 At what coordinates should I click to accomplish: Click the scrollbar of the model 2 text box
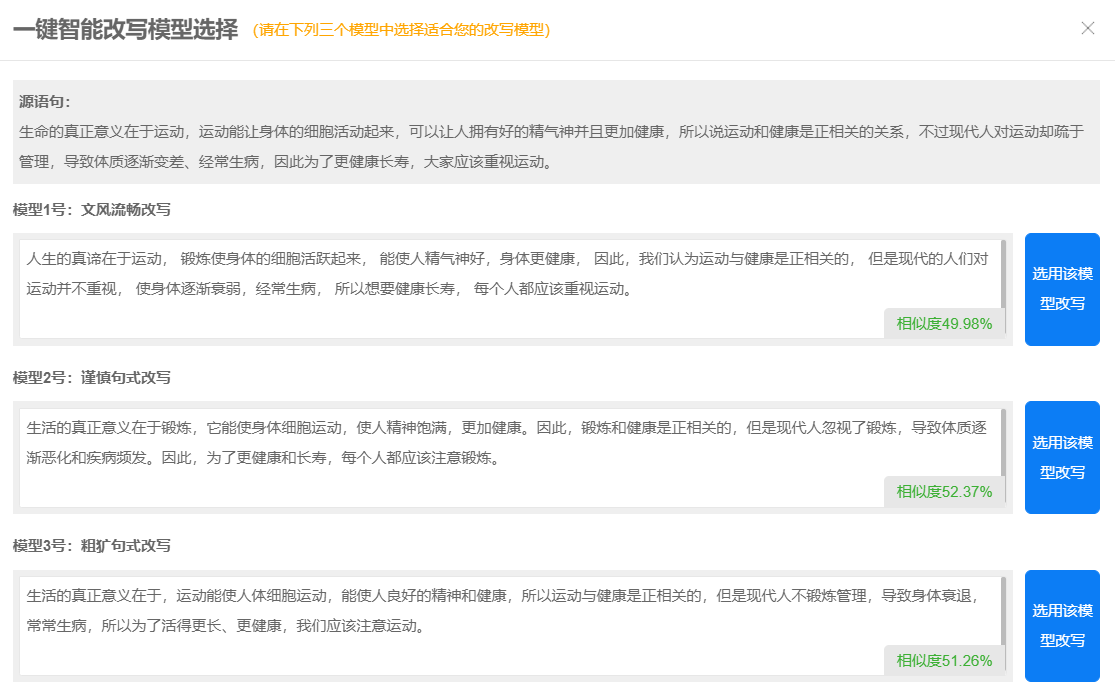(1003, 441)
